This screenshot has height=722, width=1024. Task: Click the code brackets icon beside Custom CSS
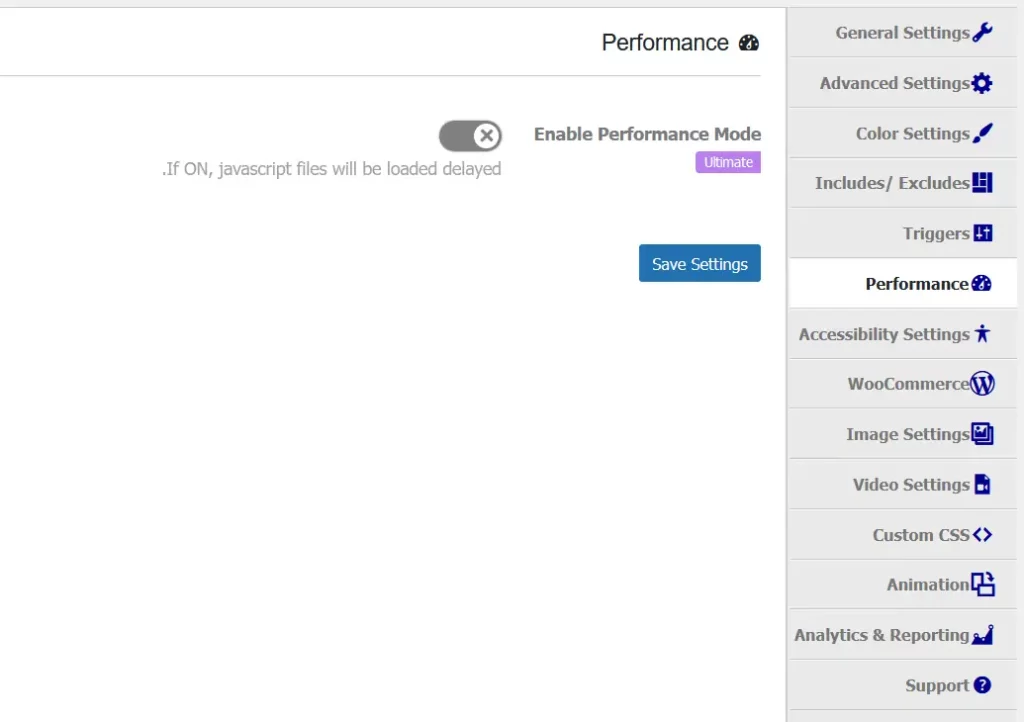tap(982, 535)
